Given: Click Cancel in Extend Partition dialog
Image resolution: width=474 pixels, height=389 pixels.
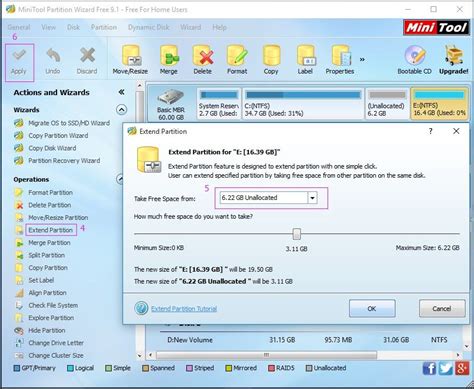Looking at the screenshot, I should coord(442,309).
